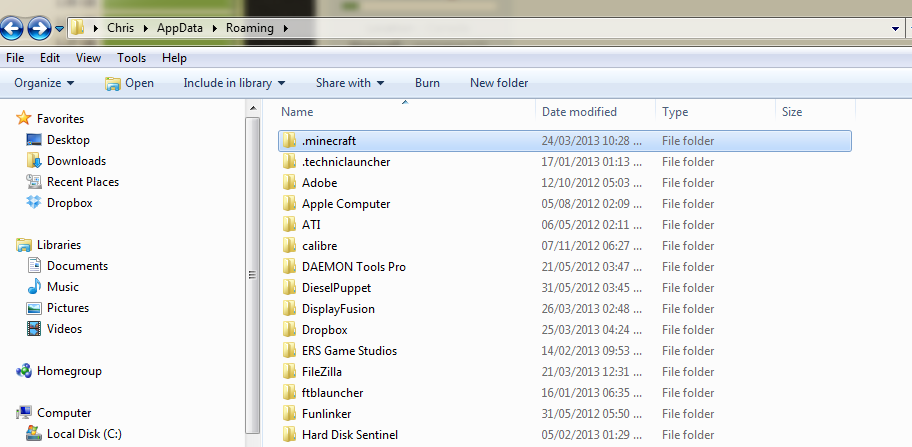Select the .techniclauncher folder icon
Screen dimensions: 912x447
(290, 162)
